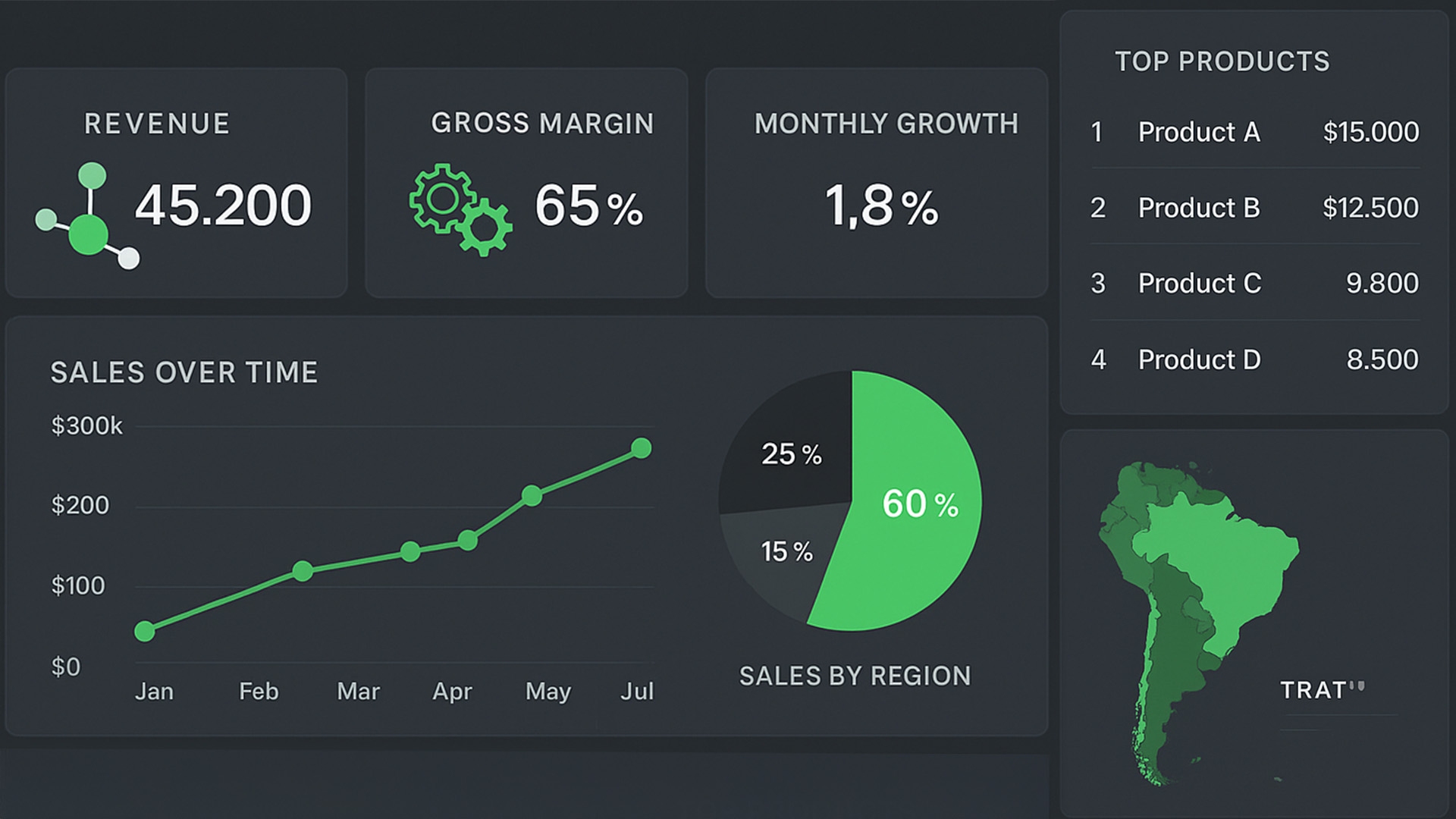1456x819 pixels.
Task: Select the May marker on Sales Over Time
Action: (529, 495)
